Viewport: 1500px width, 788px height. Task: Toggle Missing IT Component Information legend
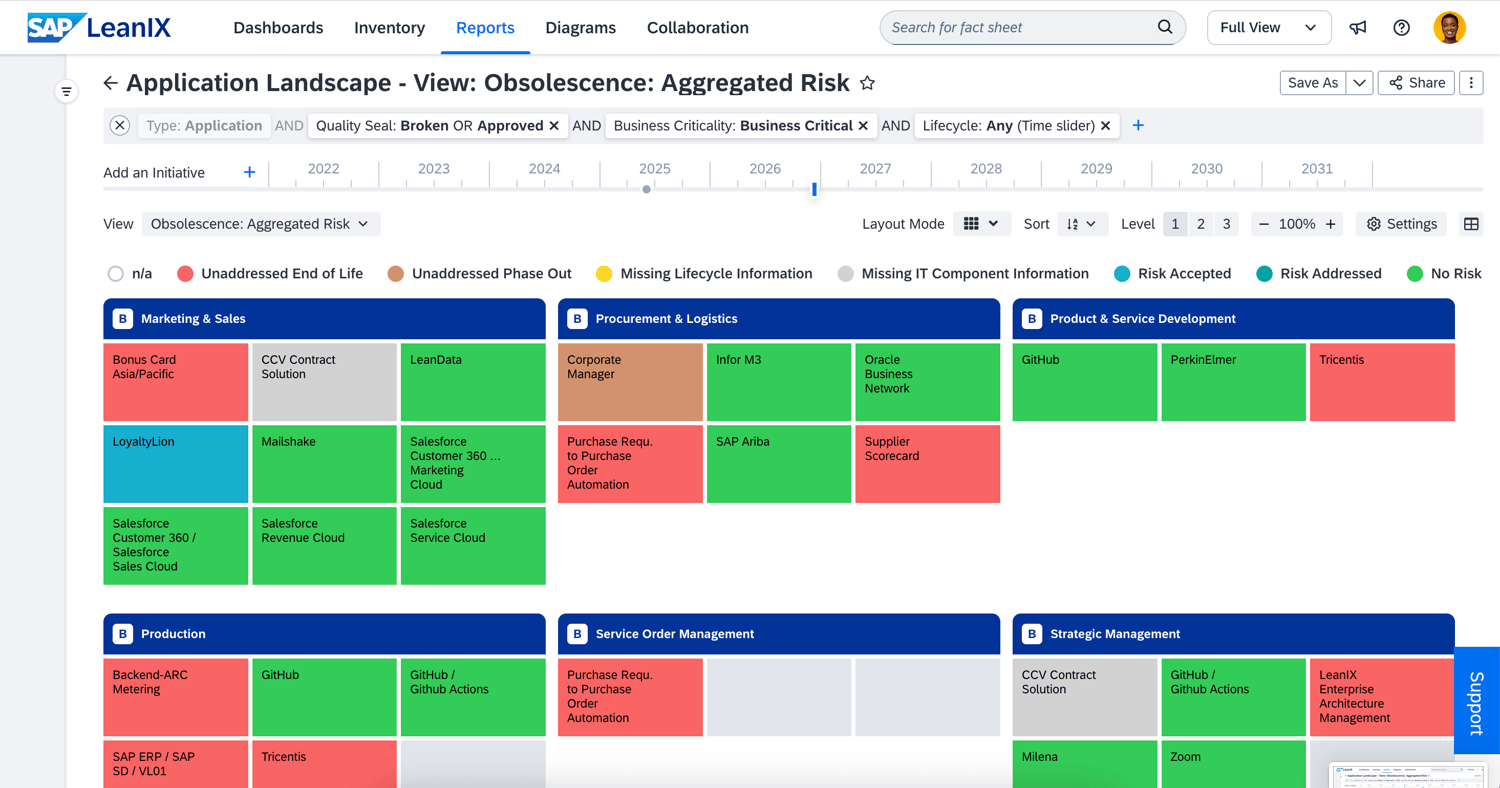click(x=963, y=273)
